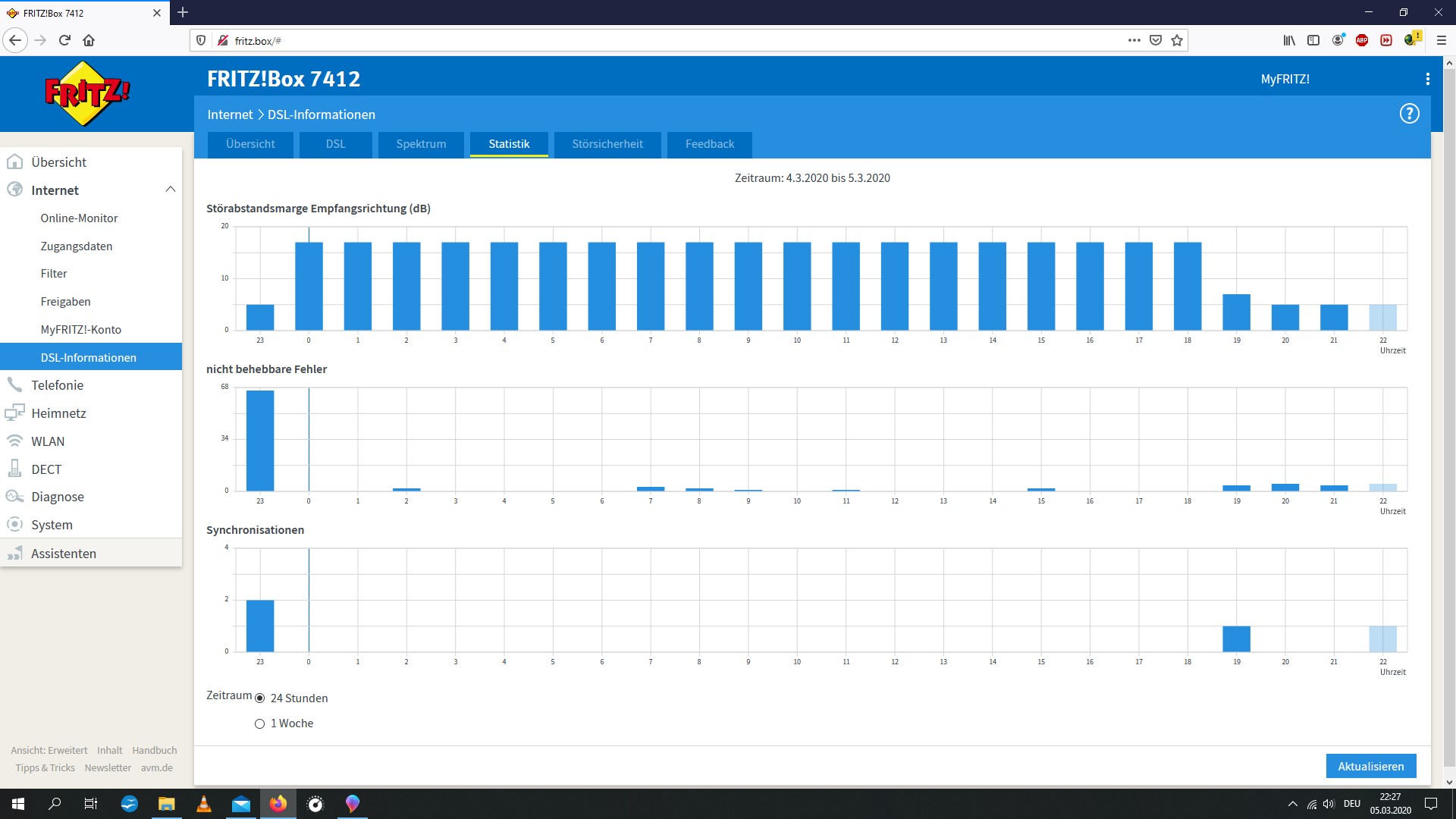Click the Telefonie phone icon in sidebar

[14, 384]
